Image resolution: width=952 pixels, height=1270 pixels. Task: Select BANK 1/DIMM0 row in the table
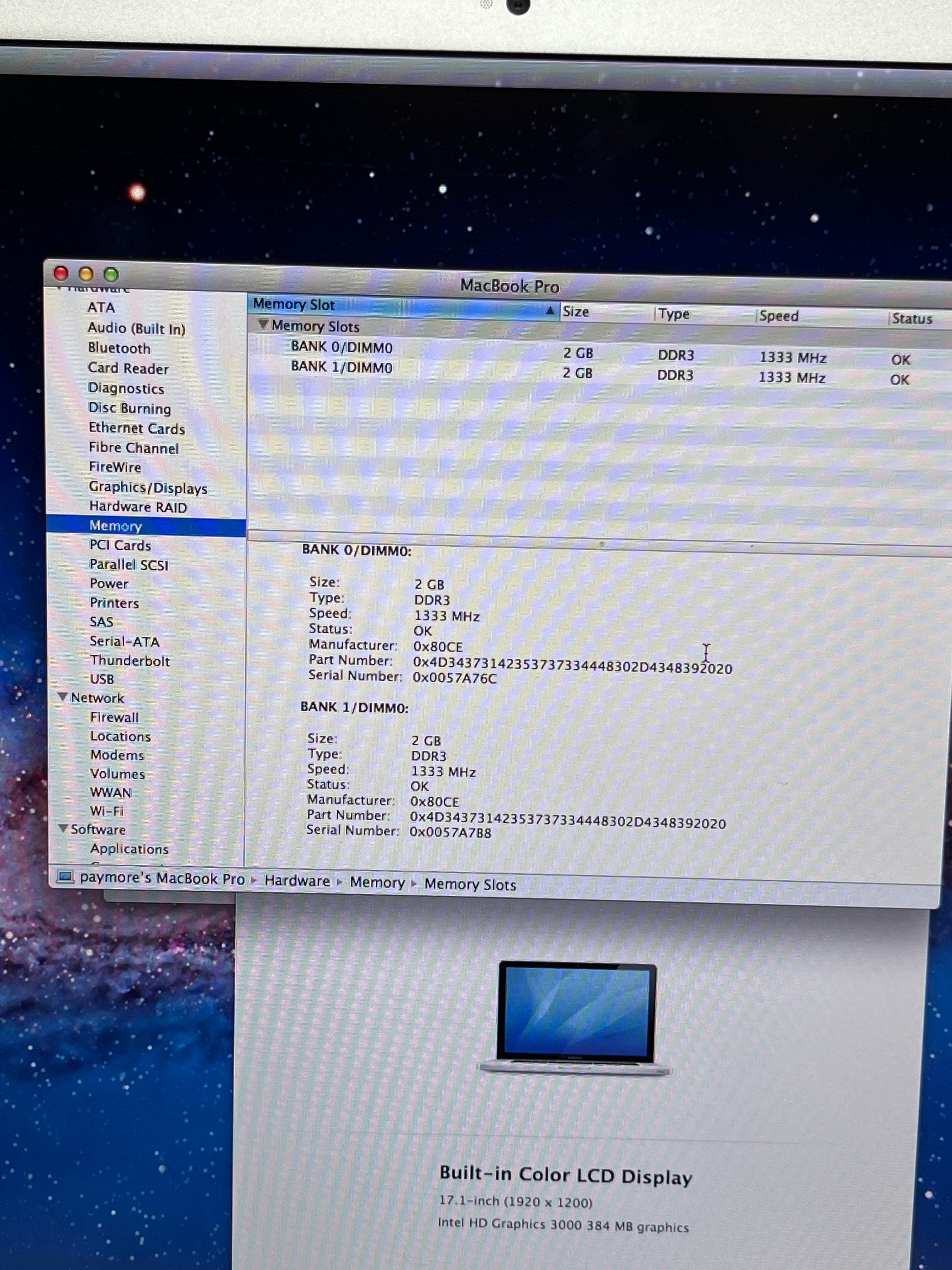tap(341, 368)
